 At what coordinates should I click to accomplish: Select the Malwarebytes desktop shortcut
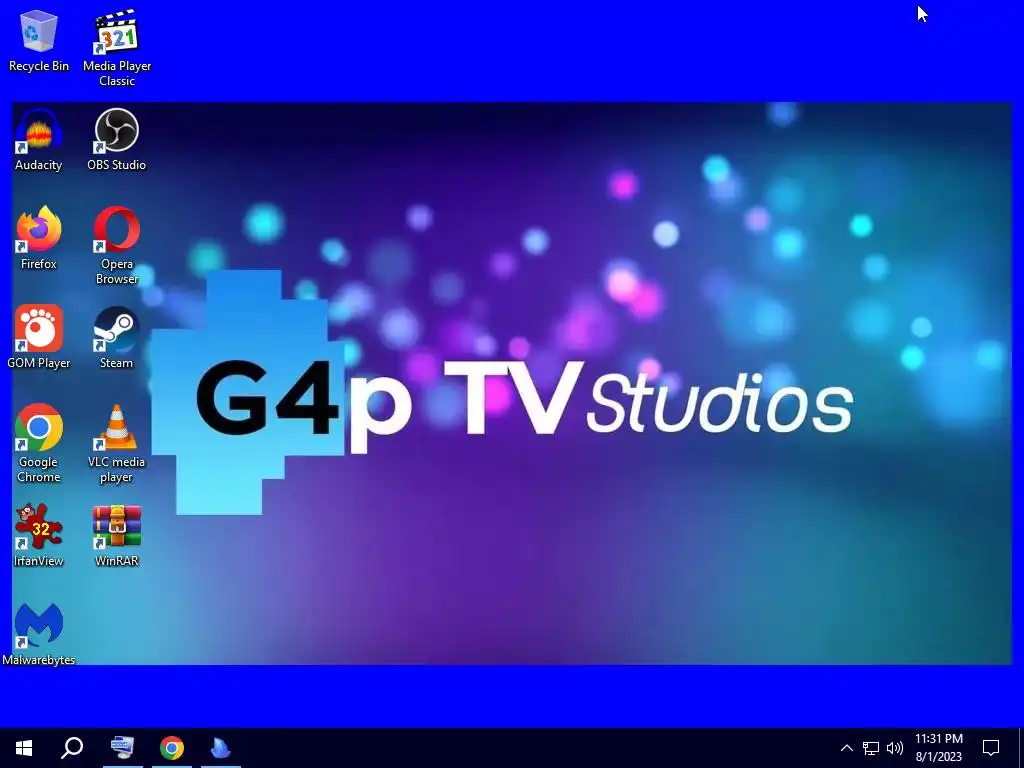(x=39, y=635)
